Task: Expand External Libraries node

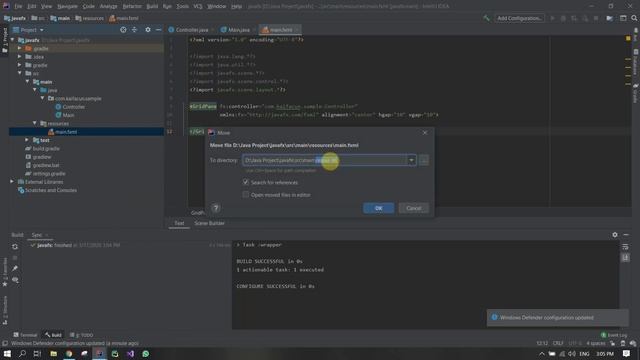Action: (12, 182)
